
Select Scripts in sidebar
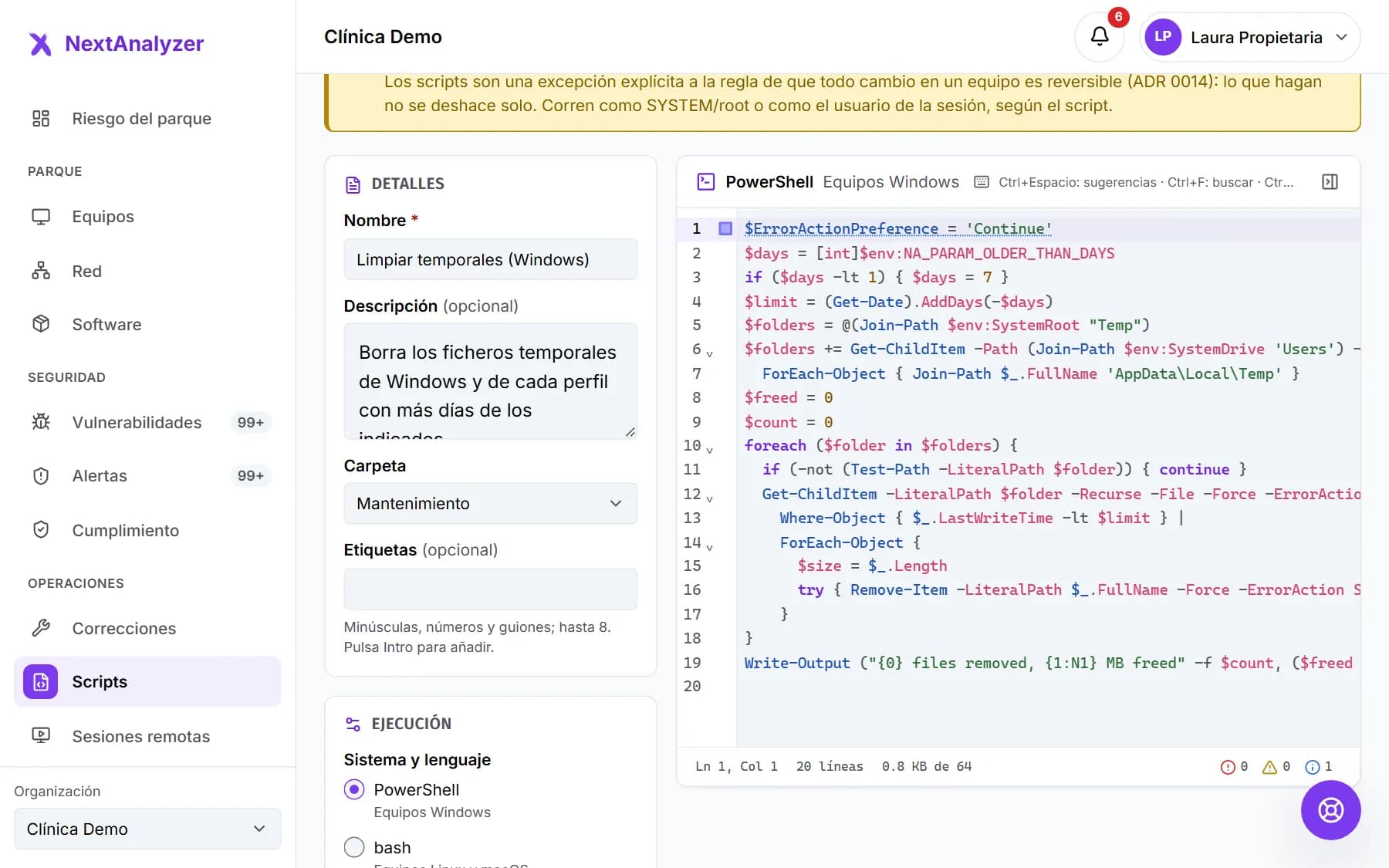147,681
